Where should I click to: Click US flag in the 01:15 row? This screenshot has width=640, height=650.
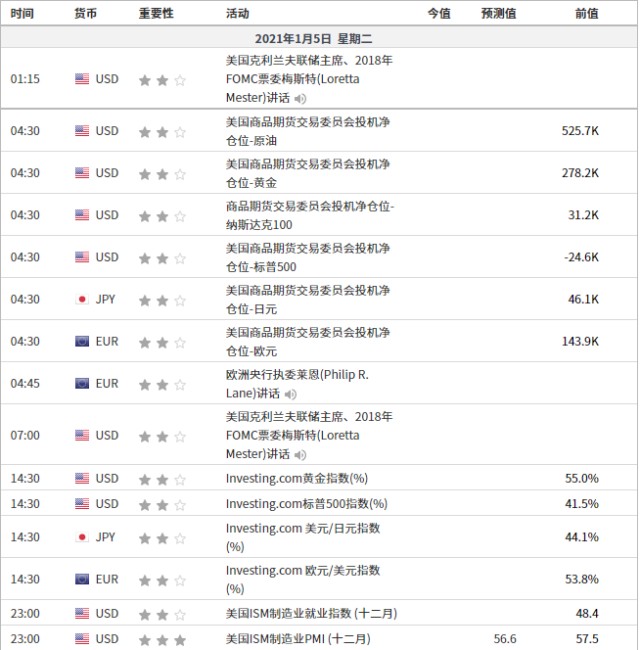82,79
